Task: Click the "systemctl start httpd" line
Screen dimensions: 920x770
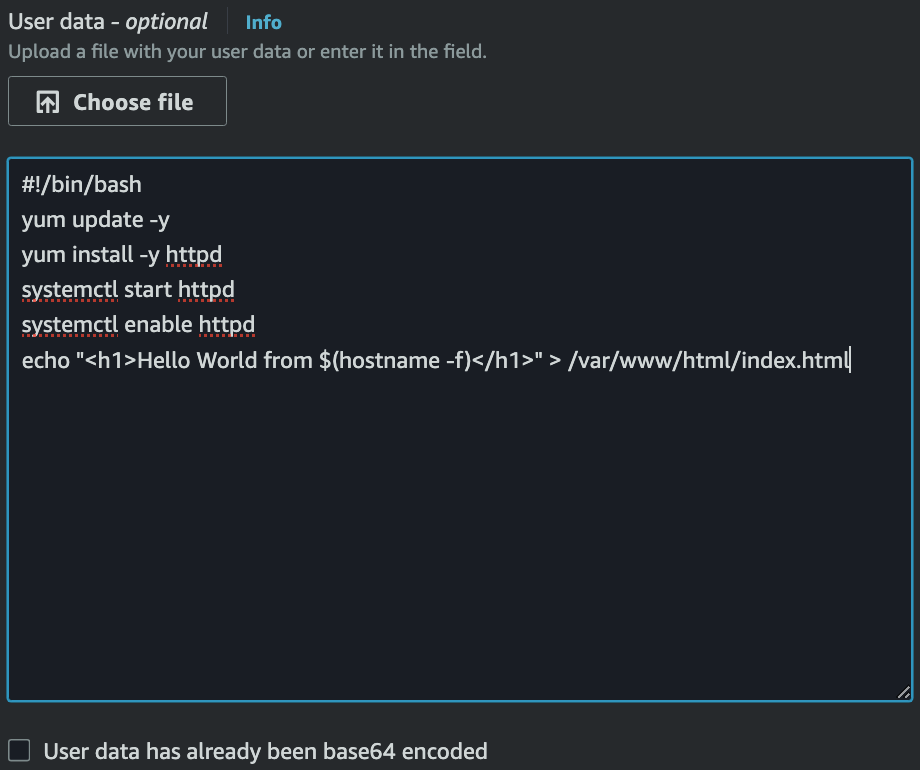Action: [x=128, y=290]
